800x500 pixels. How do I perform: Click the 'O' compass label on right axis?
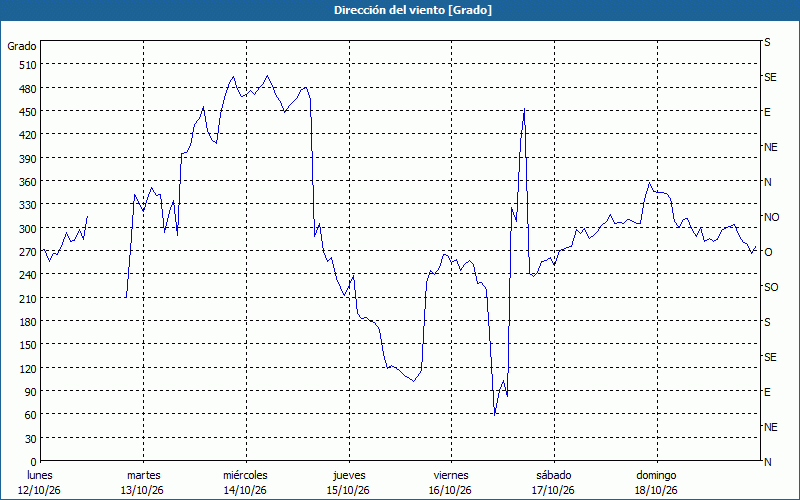(768, 252)
